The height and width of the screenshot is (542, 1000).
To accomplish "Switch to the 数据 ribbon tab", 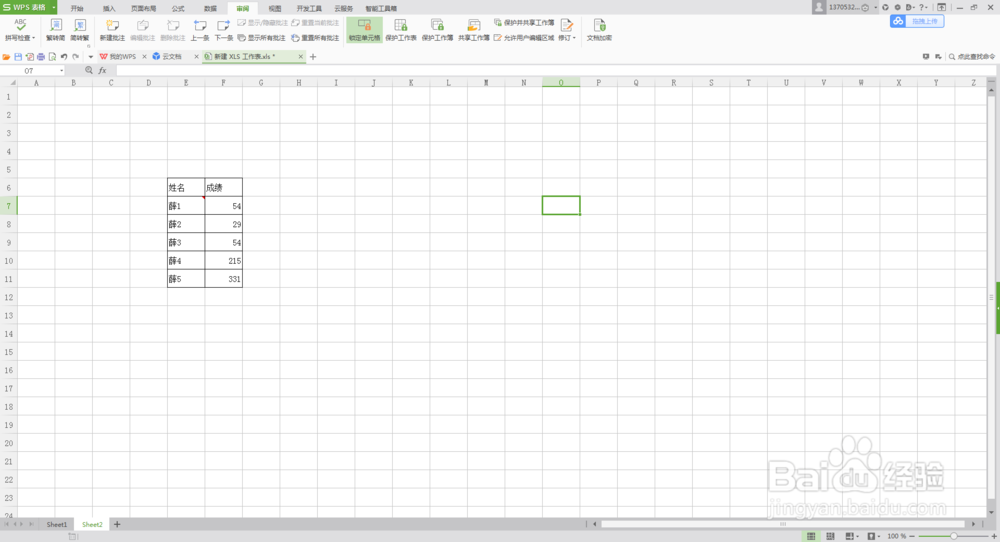I will coord(210,8).
